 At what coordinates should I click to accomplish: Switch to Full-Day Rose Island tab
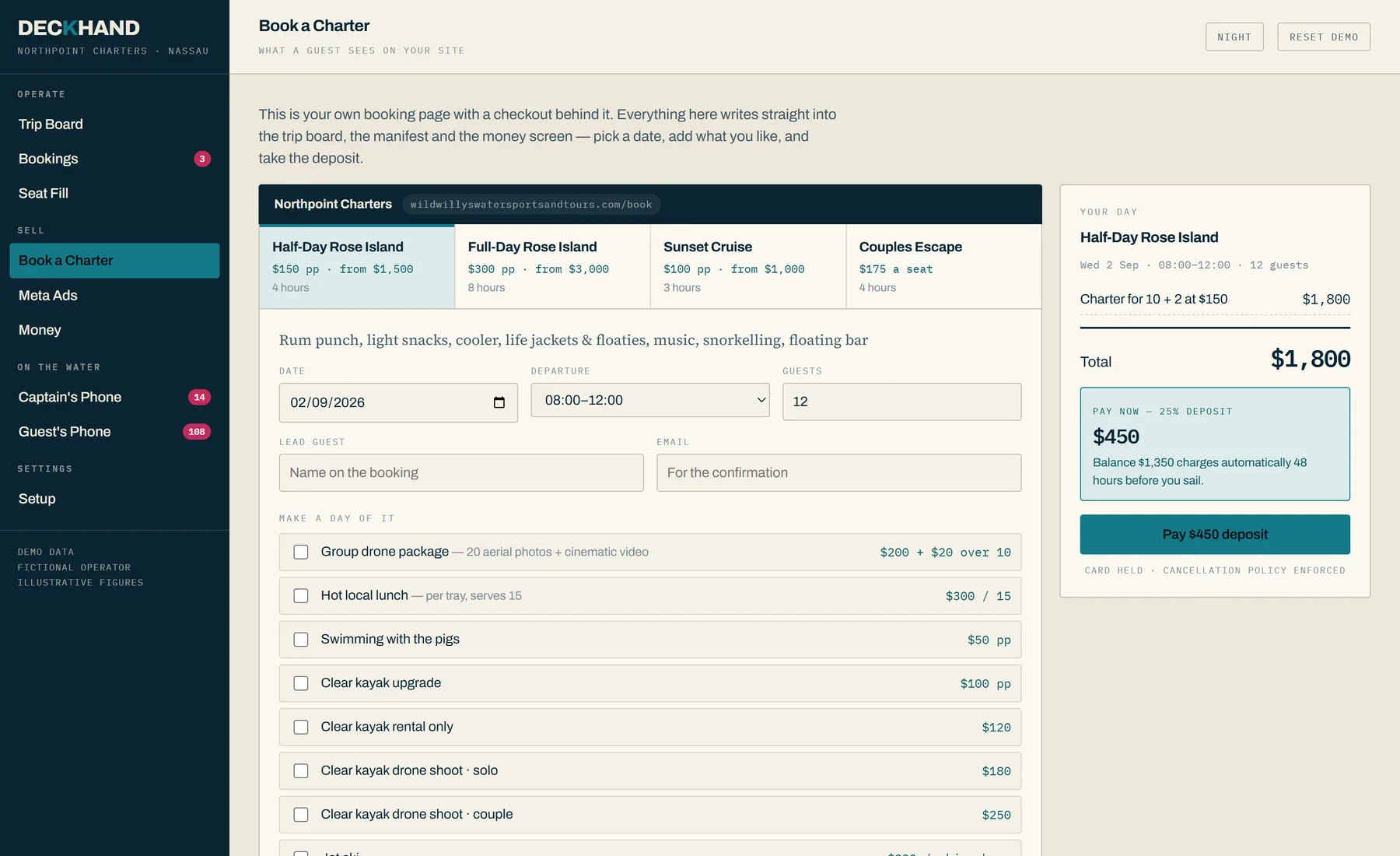pos(552,267)
